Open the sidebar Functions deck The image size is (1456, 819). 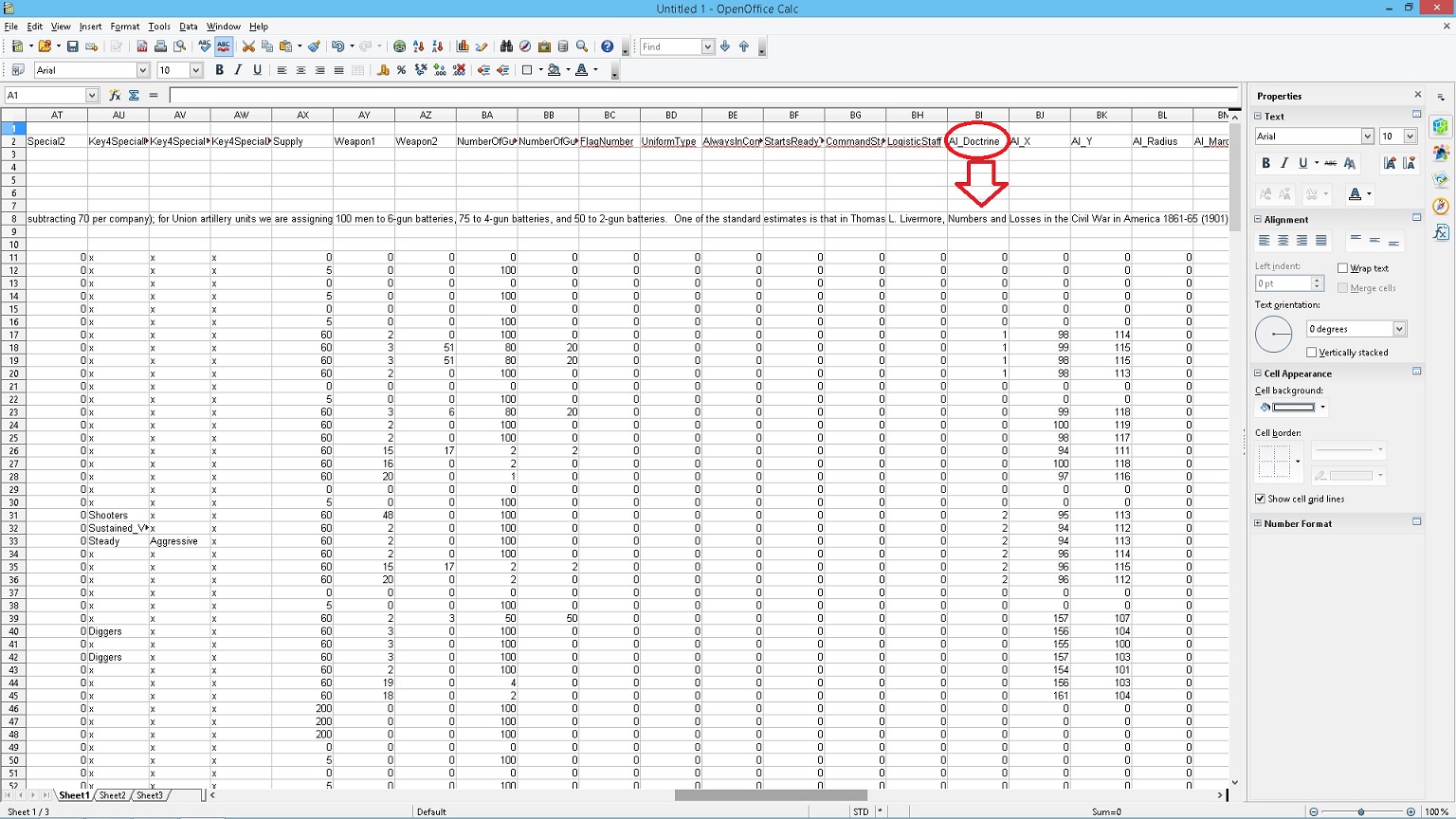tap(1441, 232)
